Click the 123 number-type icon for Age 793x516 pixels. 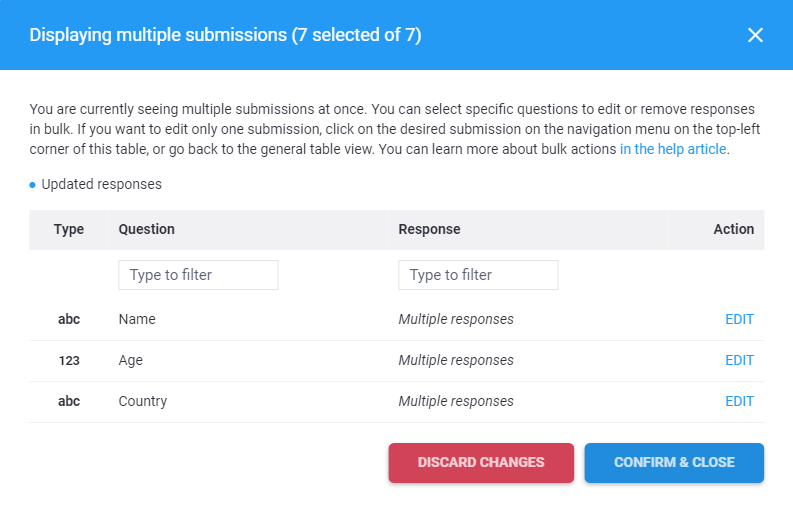(x=69, y=360)
